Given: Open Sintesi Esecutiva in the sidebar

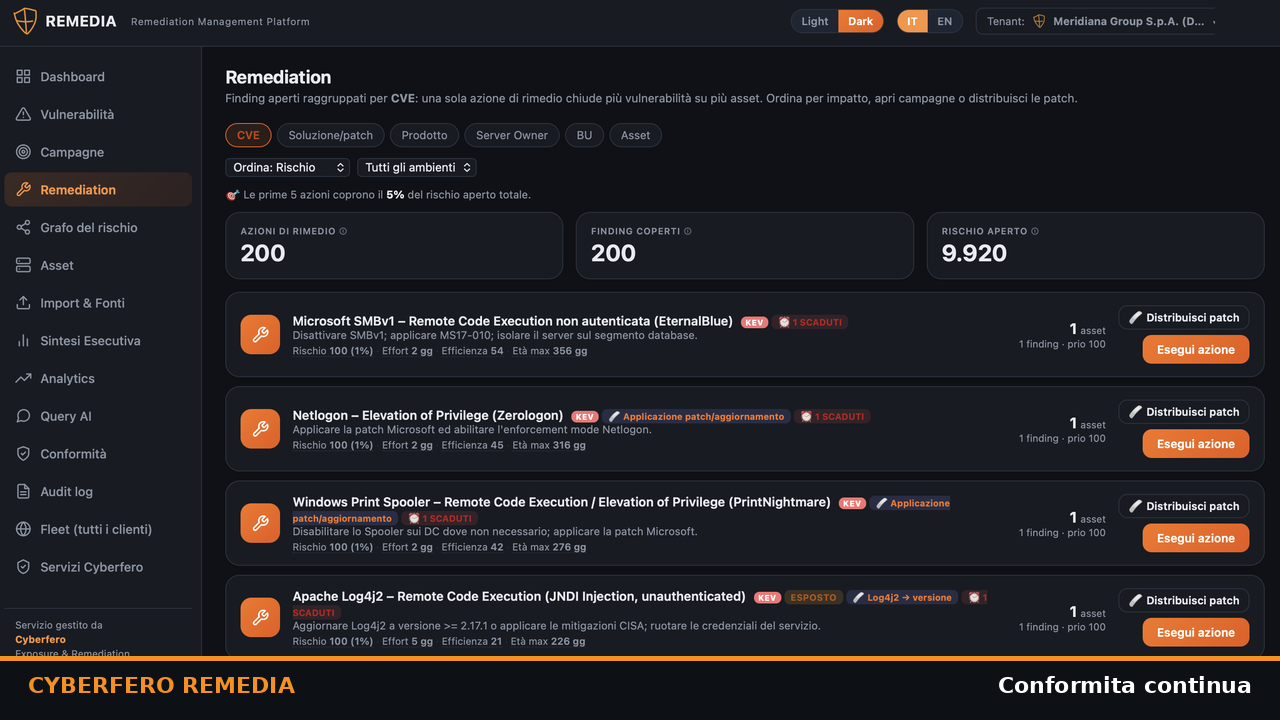Looking at the screenshot, I should (x=98, y=341).
